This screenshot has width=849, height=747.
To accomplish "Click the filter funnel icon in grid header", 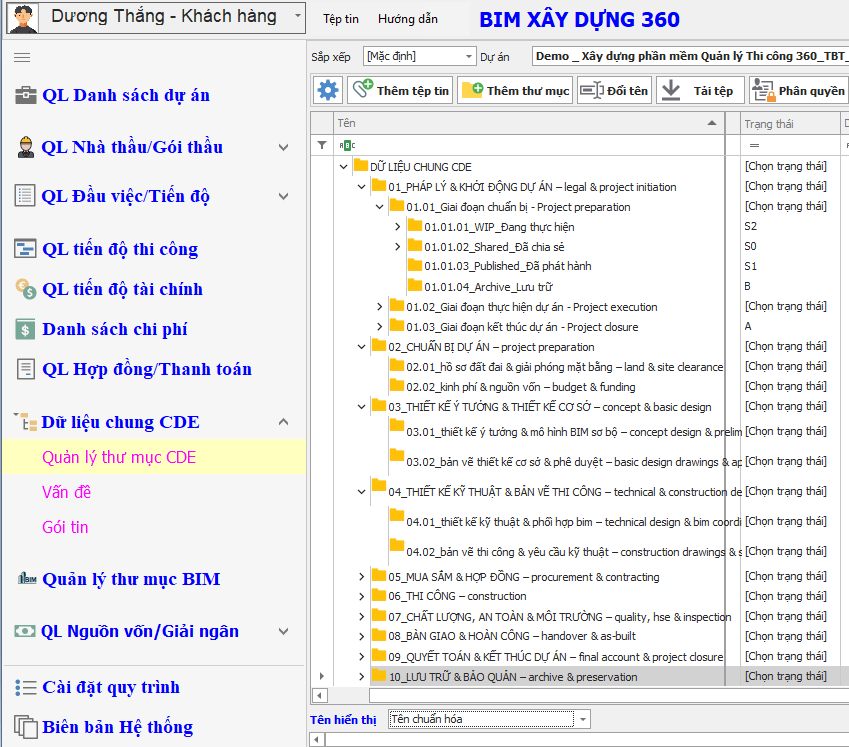I will click(321, 145).
